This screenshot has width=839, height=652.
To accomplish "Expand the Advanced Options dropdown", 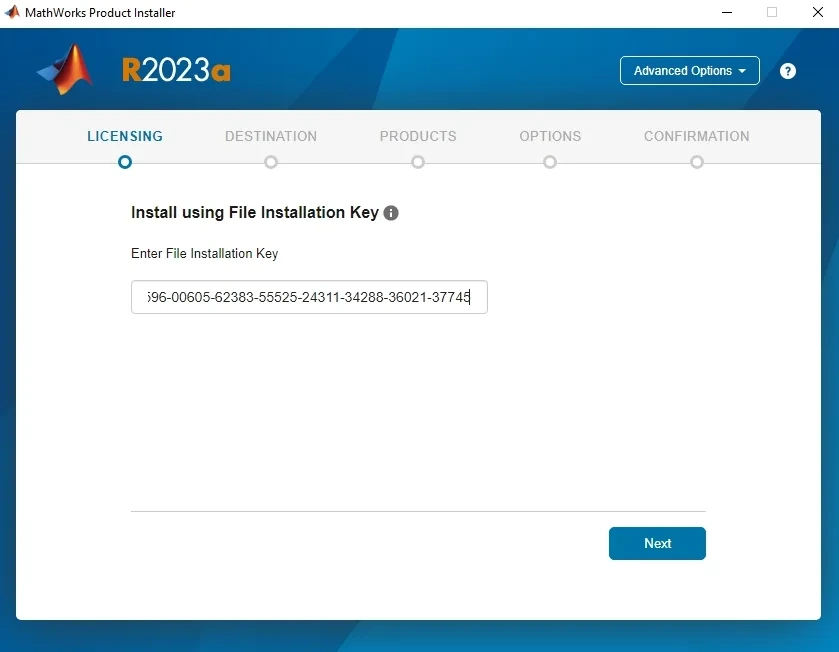I will point(689,71).
